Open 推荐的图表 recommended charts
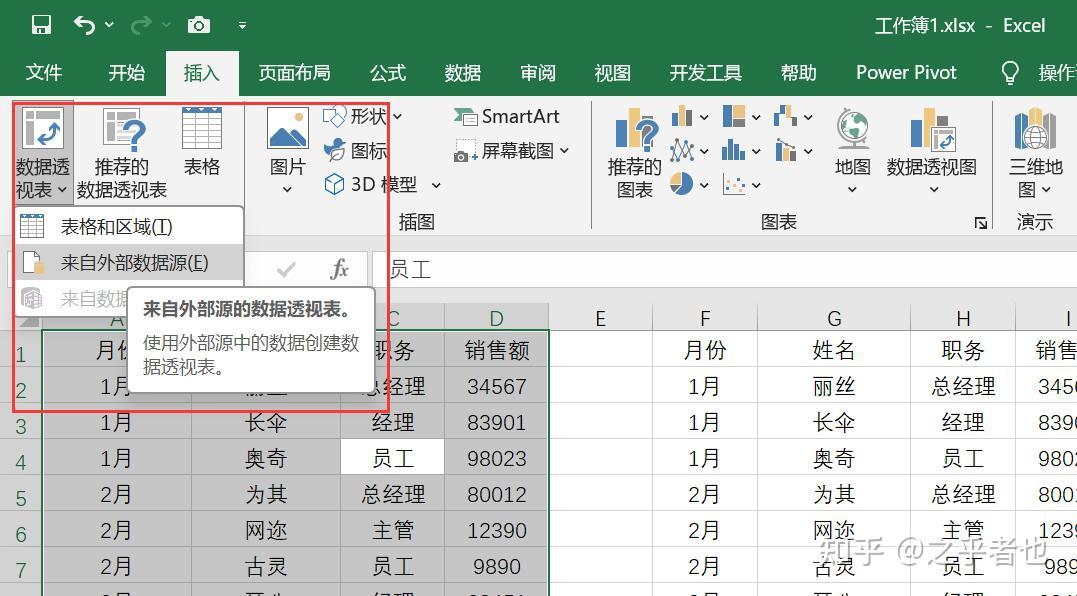1077x596 pixels. [x=633, y=150]
